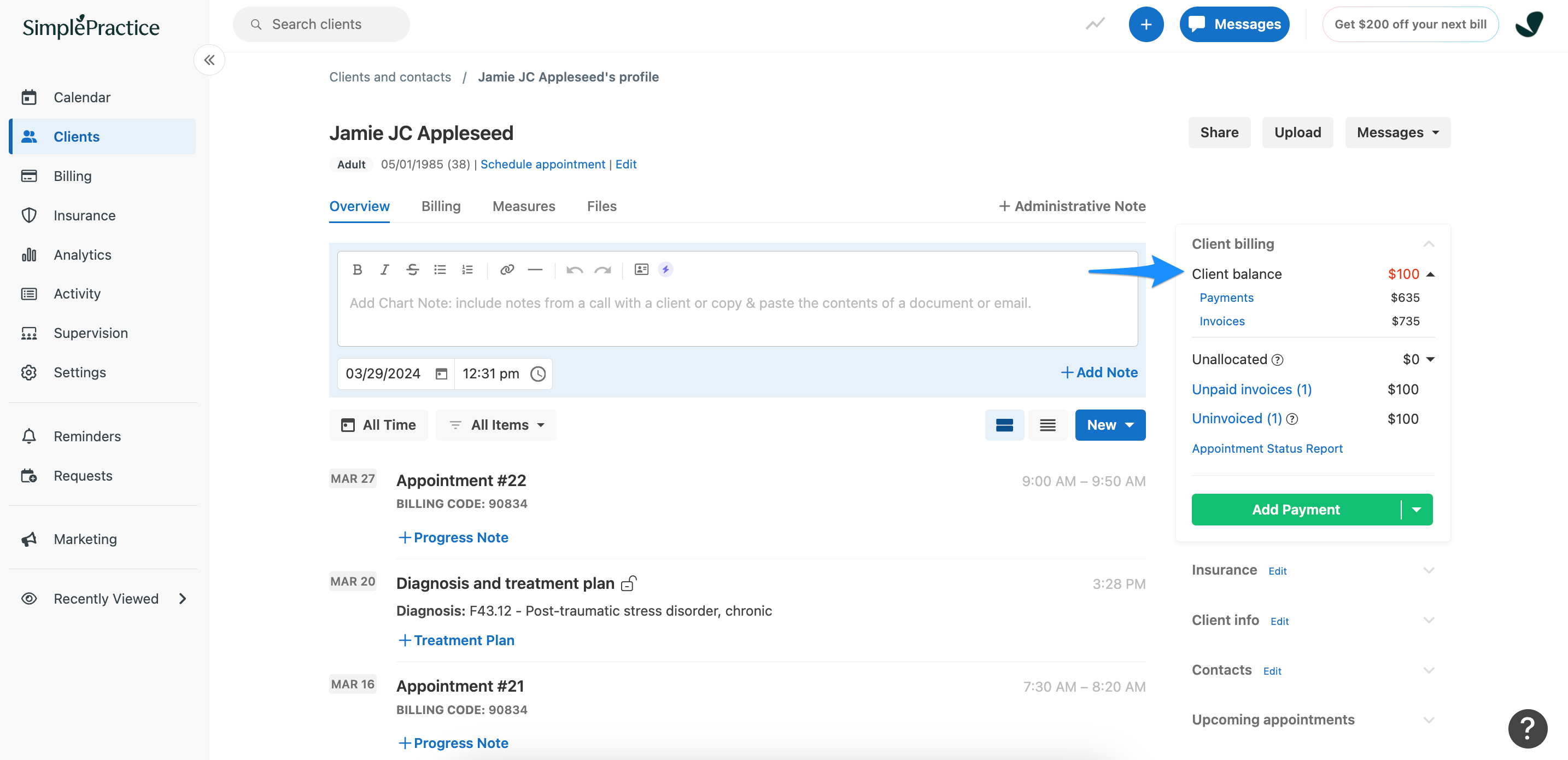This screenshot has height=760, width=1568.
Task: Open the Activity page
Action: (x=102, y=294)
